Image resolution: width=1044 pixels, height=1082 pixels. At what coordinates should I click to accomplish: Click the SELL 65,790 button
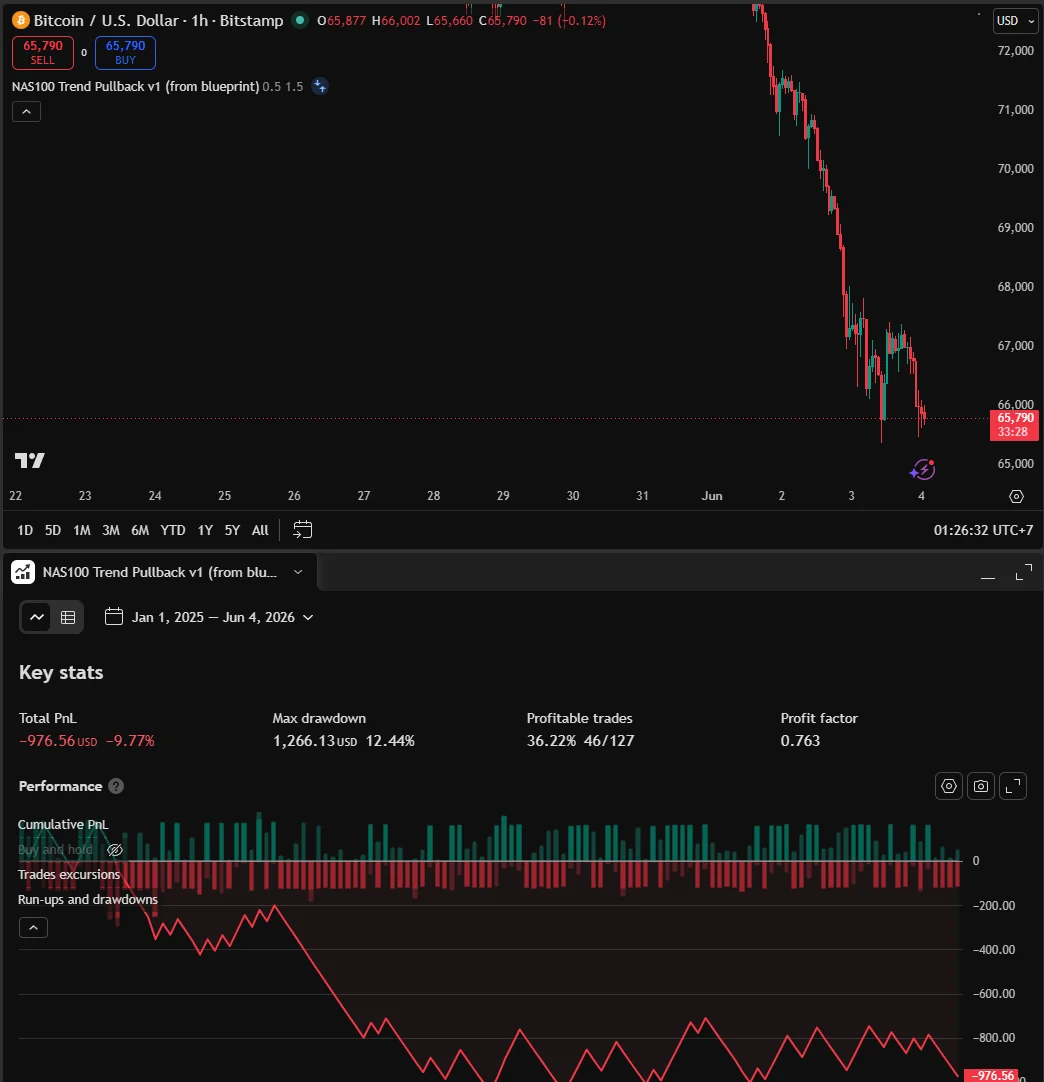pos(43,52)
